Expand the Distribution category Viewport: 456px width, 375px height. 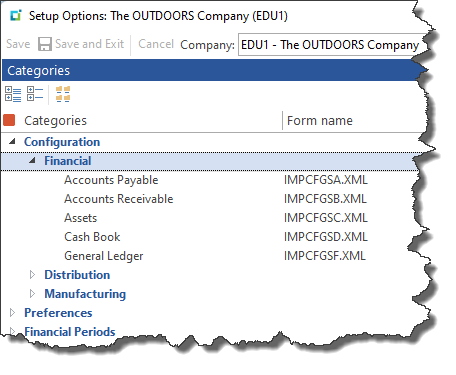(32, 275)
